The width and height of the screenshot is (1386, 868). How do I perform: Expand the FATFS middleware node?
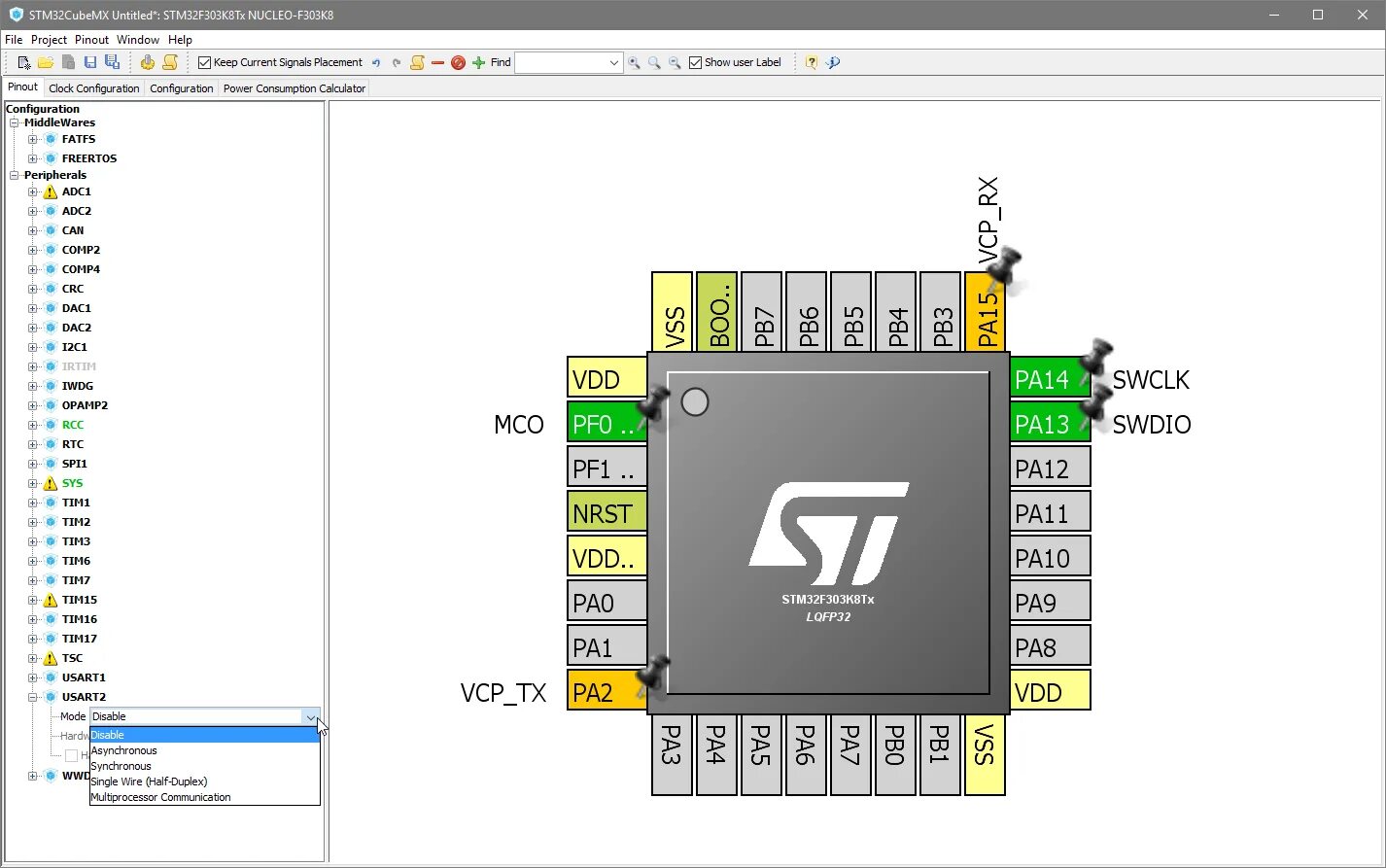click(x=32, y=139)
